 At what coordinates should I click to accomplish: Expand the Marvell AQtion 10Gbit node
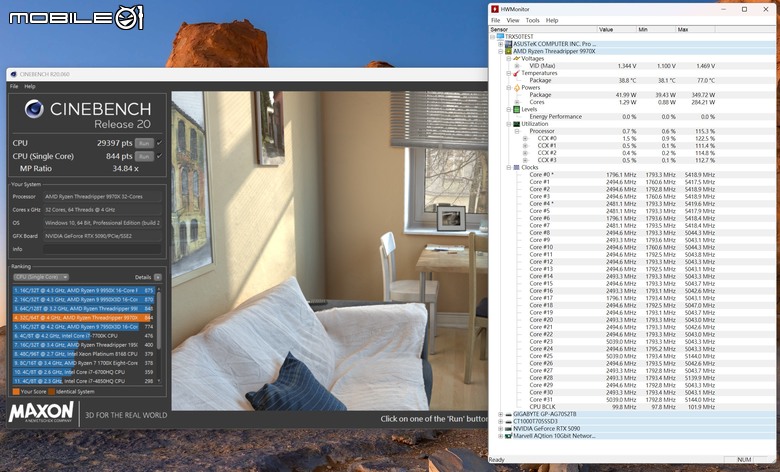click(x=500, y=436)
